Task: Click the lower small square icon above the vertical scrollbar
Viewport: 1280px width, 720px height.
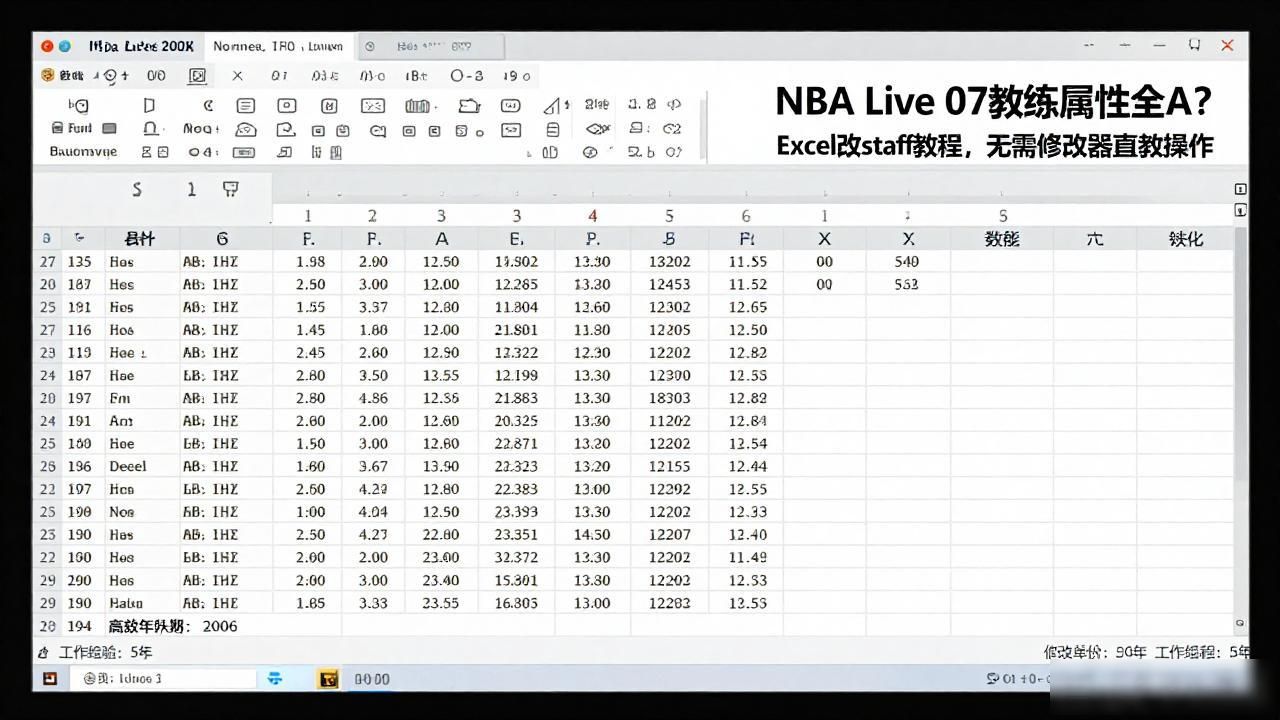Action: pyautogui.click(x=1241, y=210)
